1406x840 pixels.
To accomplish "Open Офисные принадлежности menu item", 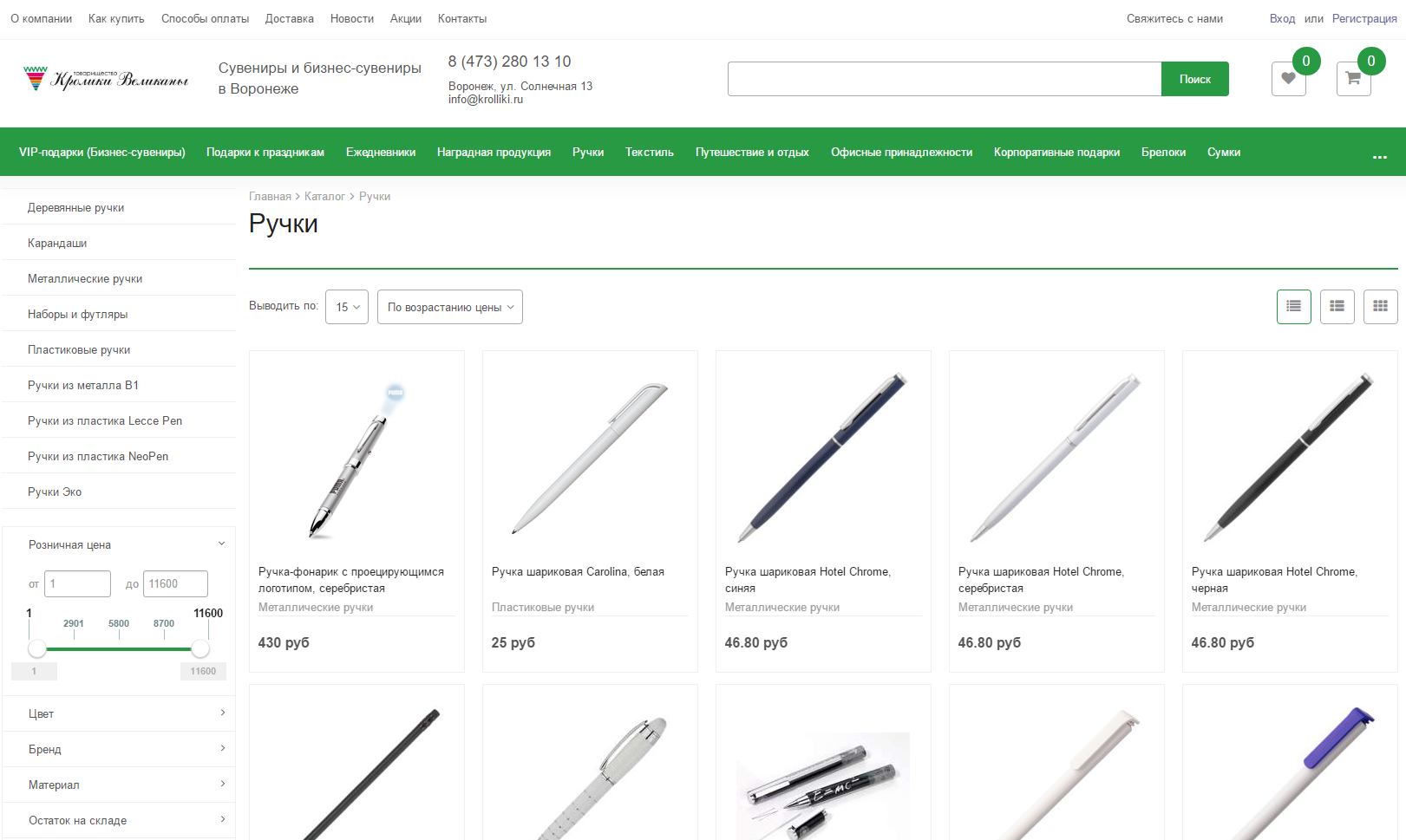I will pyautogui.click(x=901, y=152).
